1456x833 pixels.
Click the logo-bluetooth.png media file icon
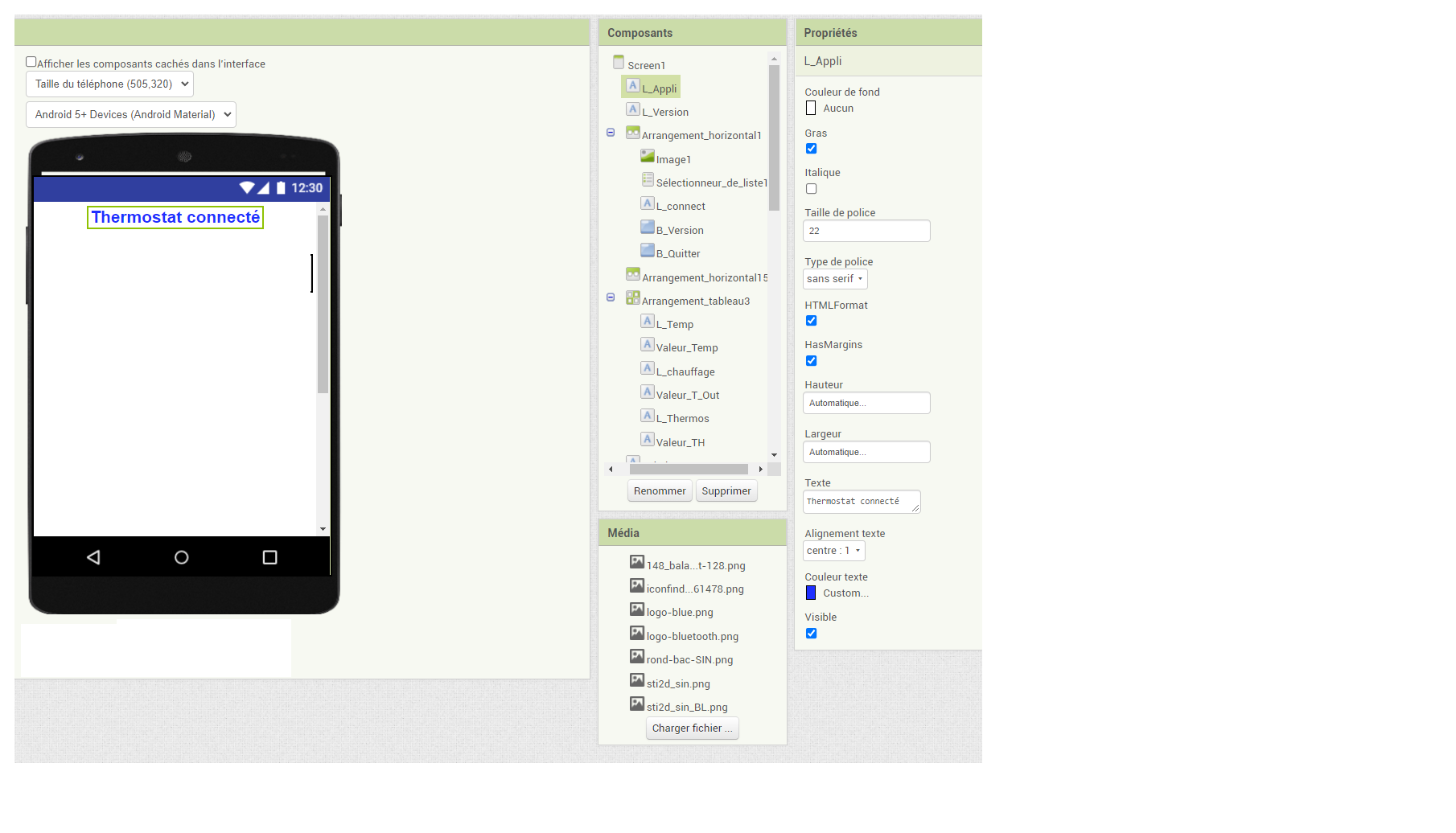click(x=637, y=634)
